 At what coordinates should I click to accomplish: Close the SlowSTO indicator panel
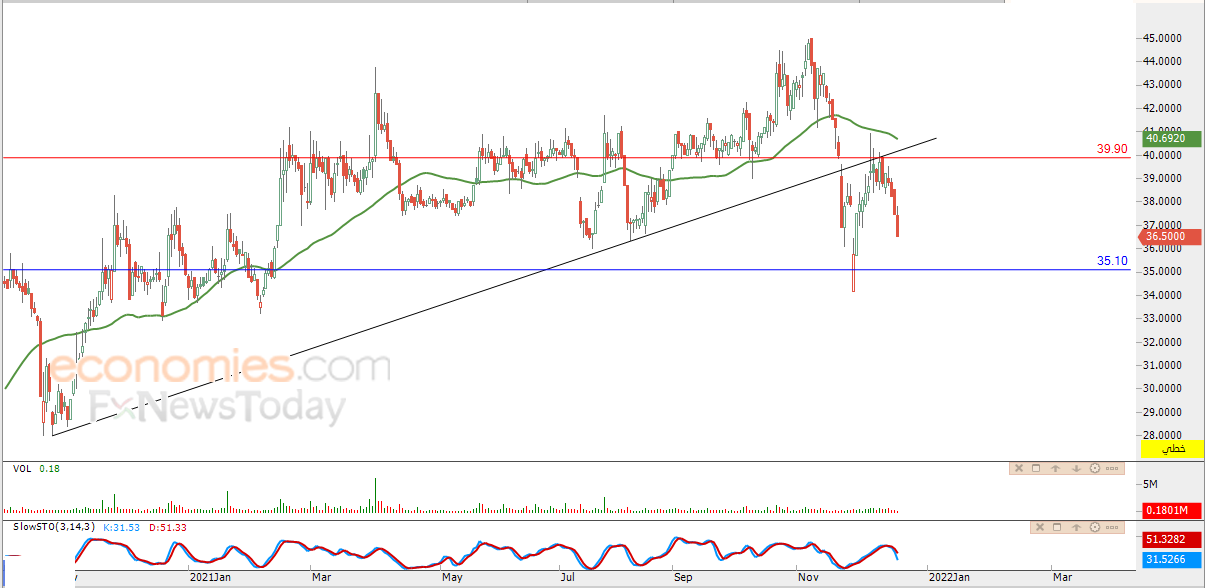[1040, 527]
